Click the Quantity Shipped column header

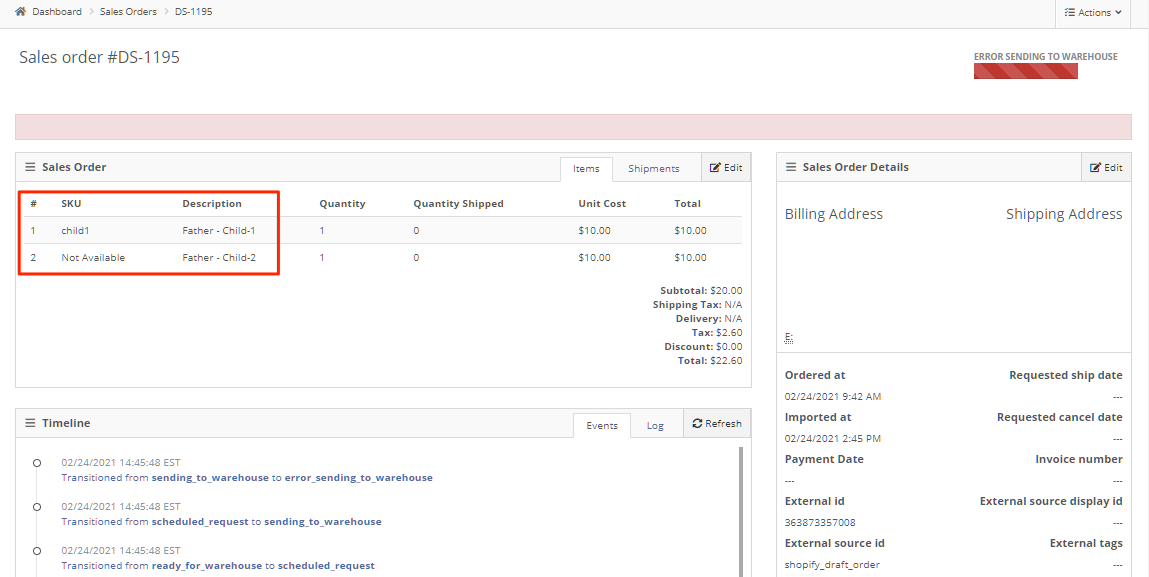458,204
